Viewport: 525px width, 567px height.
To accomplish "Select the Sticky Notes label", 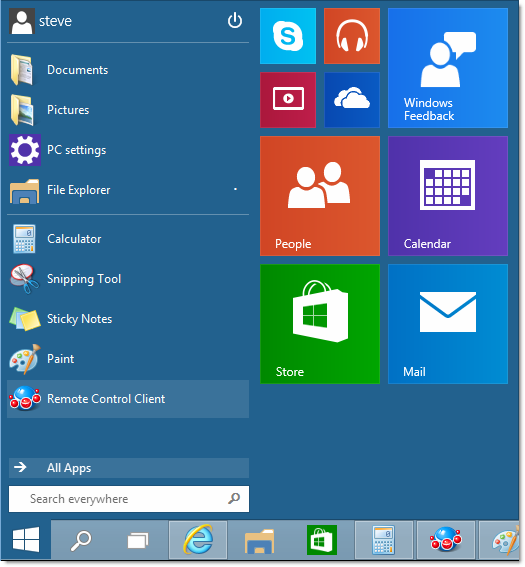I will [x=80, y=319].
